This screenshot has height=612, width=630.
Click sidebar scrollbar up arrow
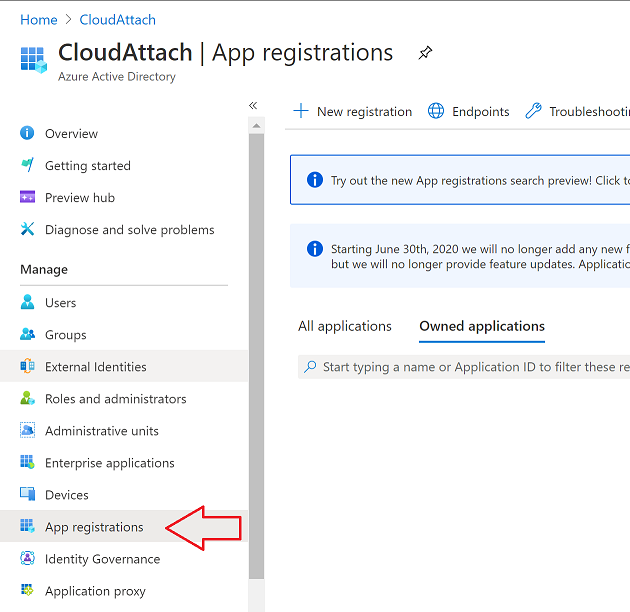[x=256, y=126]
